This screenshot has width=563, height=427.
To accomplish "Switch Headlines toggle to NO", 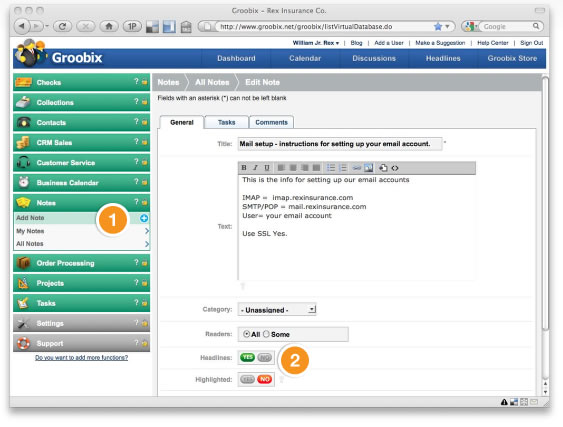I will [265, 357].
